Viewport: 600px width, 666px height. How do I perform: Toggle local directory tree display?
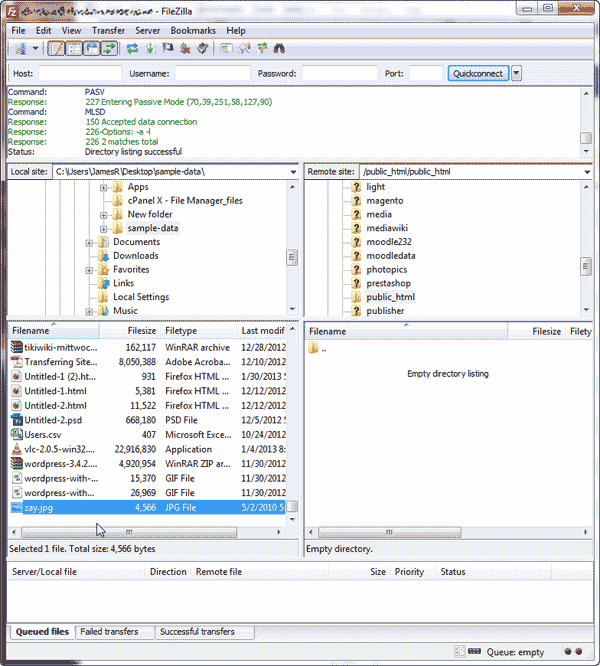point(74,48)
